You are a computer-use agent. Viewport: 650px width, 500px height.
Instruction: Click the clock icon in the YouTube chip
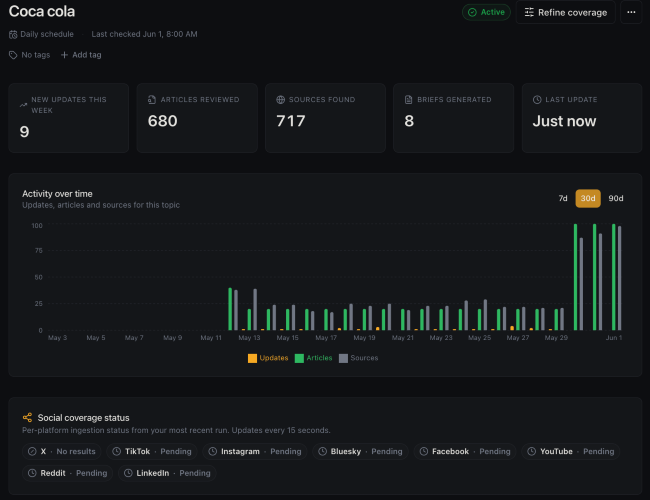531,451
